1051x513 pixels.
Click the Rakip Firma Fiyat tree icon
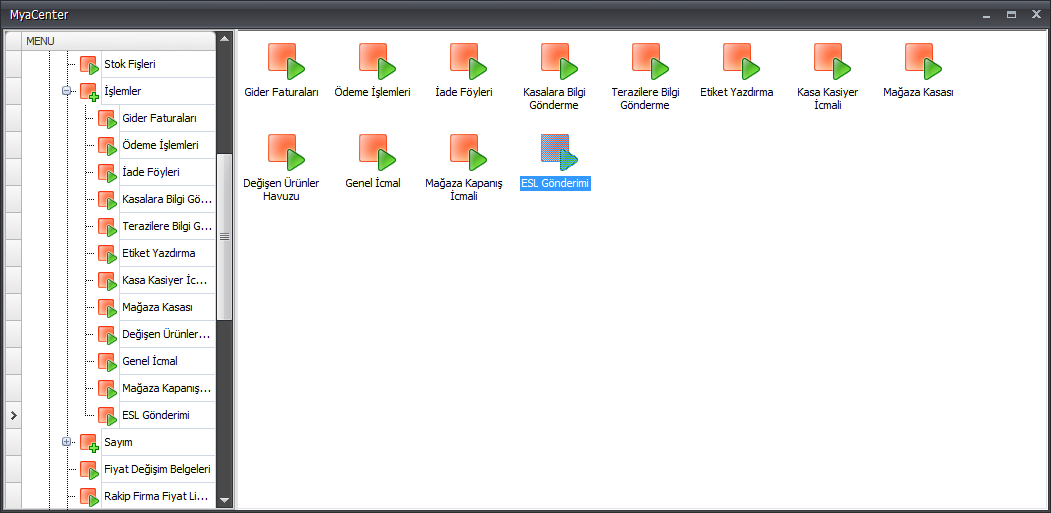tap(89, 498)
